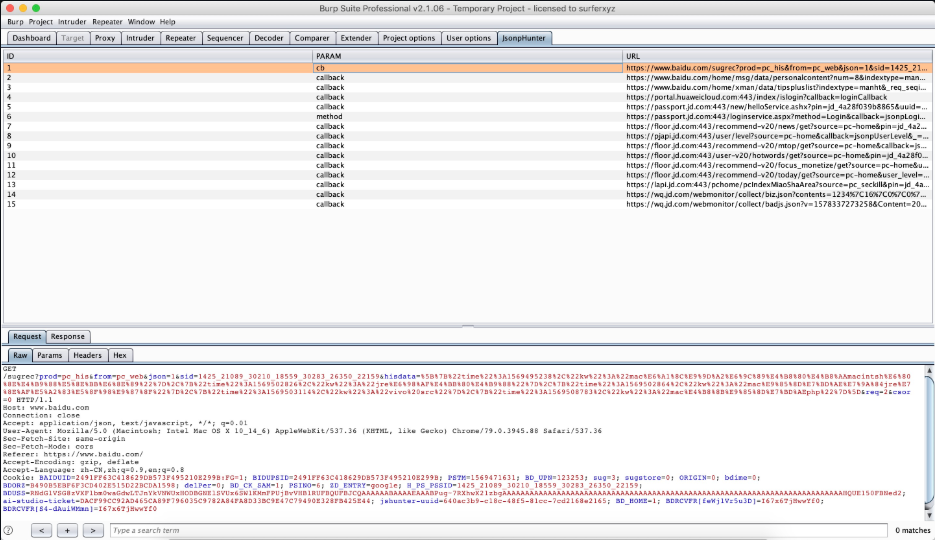The width and height of the screenshot is (935, 540).
Task: Switch to the Sequencer tab
Action: [x=225, y=38]
